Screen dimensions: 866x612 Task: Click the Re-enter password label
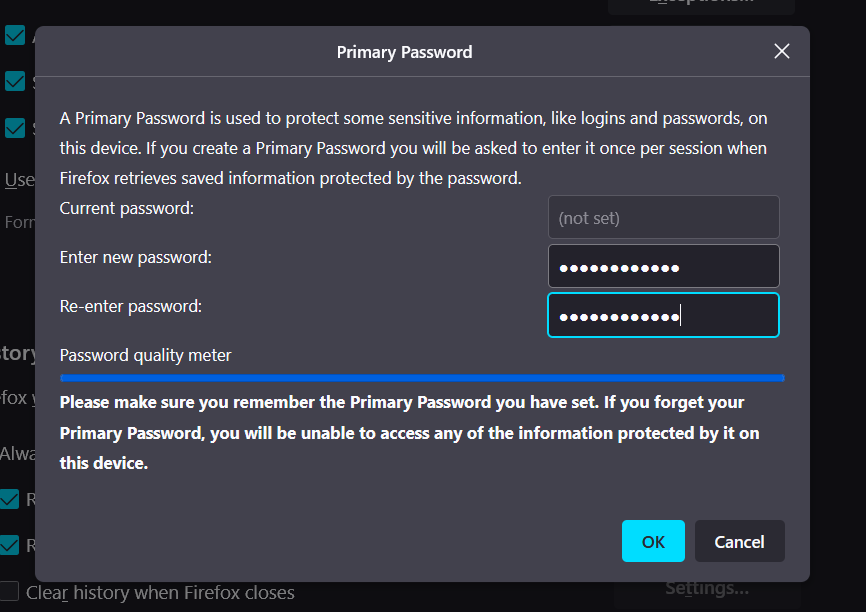click(131, 306)
